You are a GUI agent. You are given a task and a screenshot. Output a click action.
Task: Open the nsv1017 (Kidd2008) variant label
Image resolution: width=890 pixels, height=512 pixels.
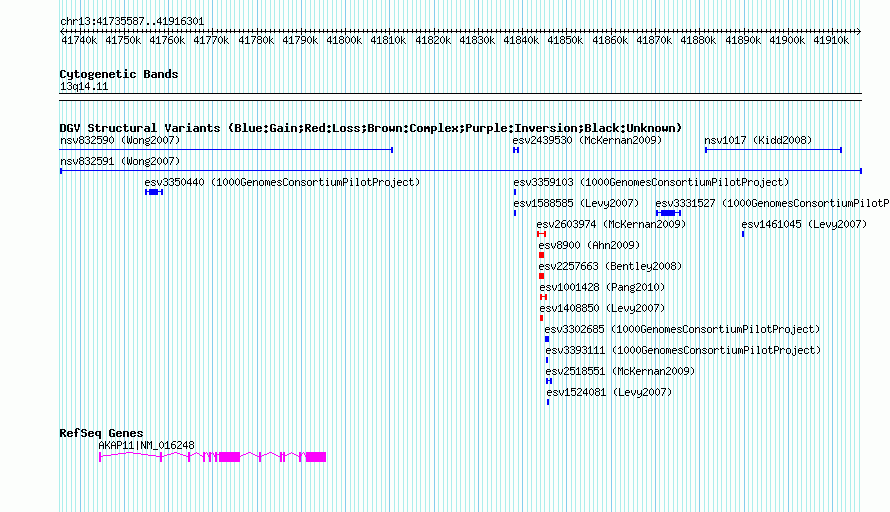click(758, 140)
